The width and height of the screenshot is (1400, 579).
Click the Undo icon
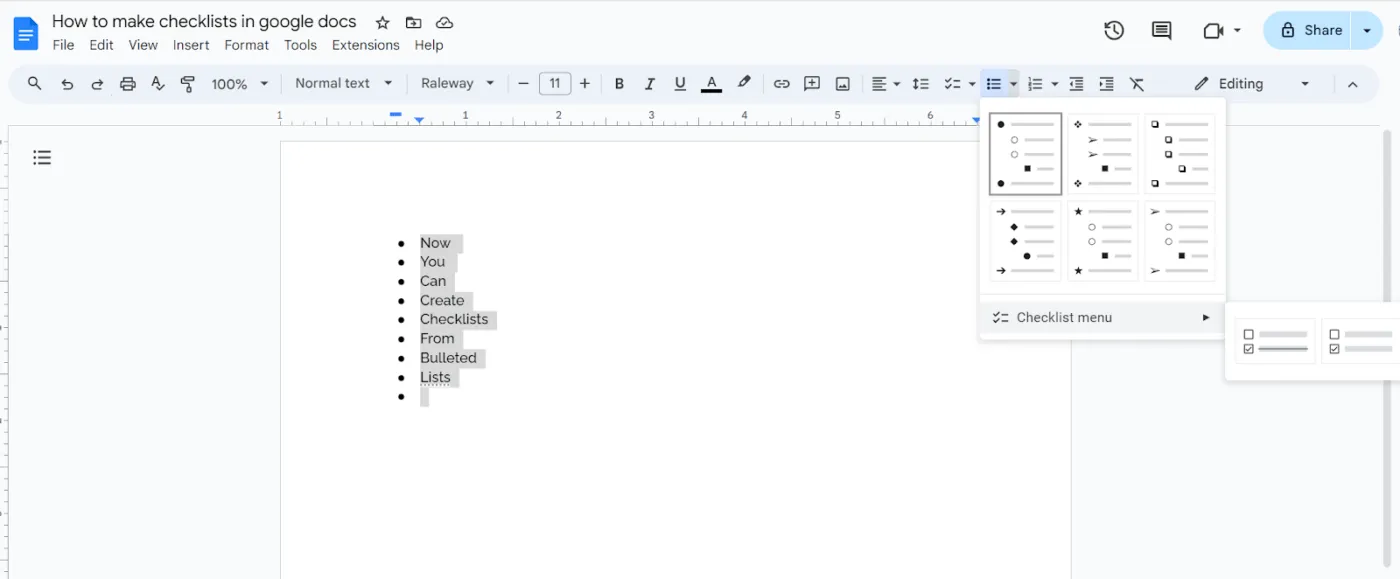67,83
